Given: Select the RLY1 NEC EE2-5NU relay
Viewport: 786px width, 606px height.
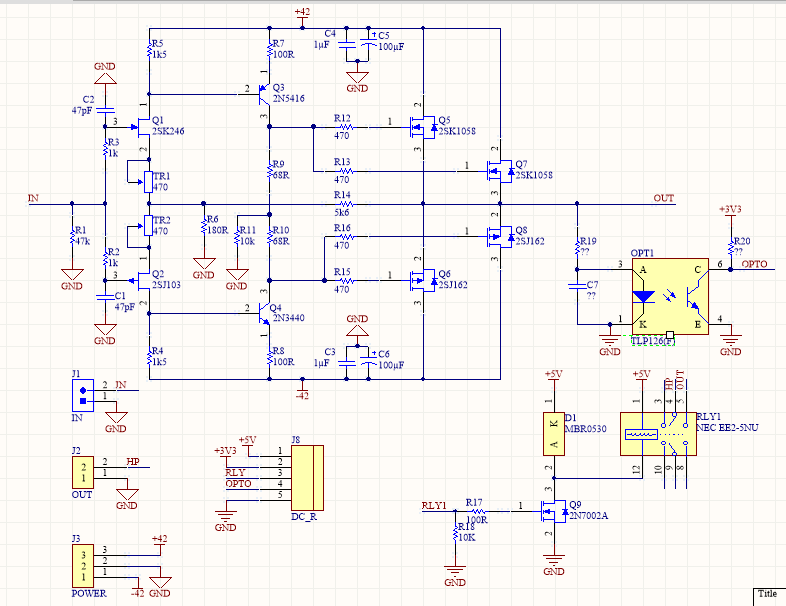Looking at the screenshot, I should point(656,435).
